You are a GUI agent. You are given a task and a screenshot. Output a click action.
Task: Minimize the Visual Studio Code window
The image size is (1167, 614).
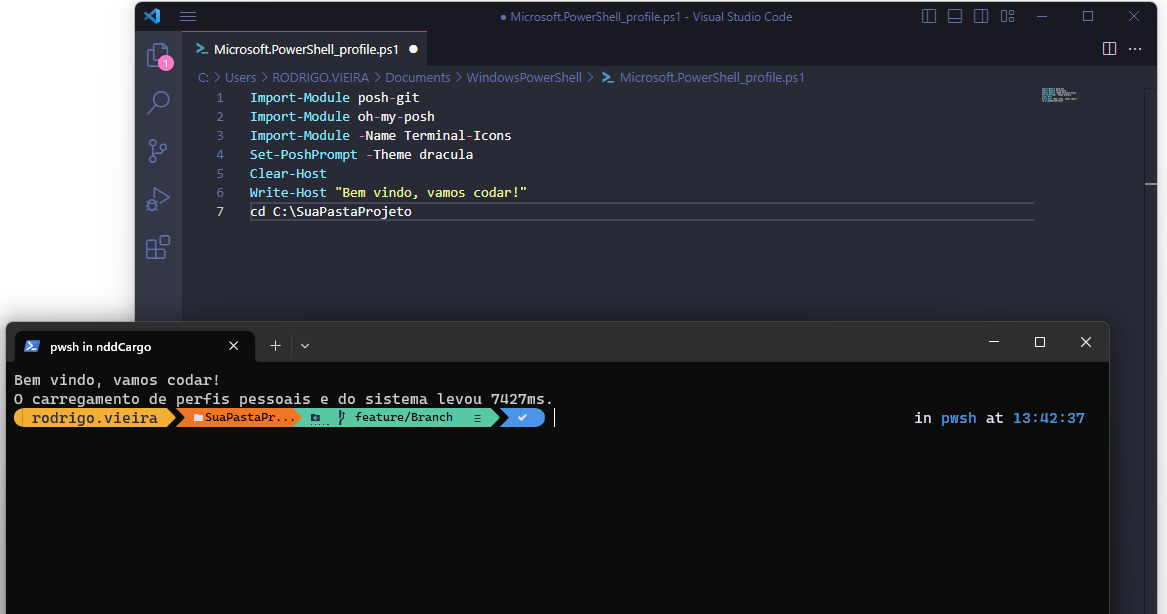tap(1042, 16)
